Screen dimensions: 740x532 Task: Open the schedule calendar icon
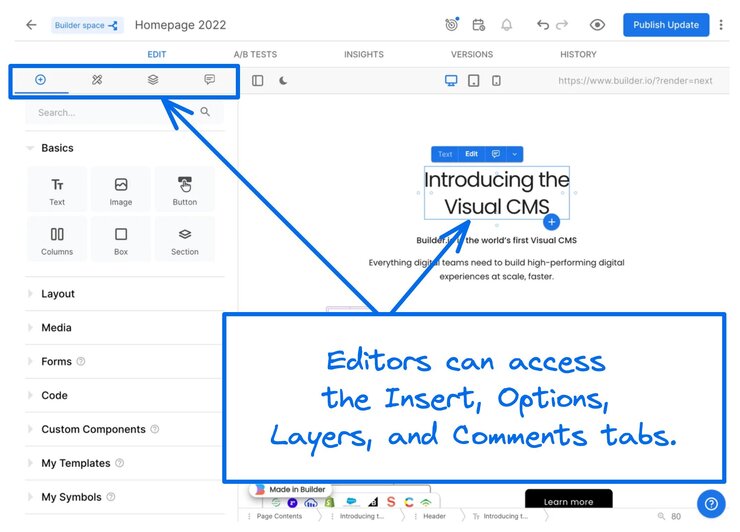(x=479, y=25)
